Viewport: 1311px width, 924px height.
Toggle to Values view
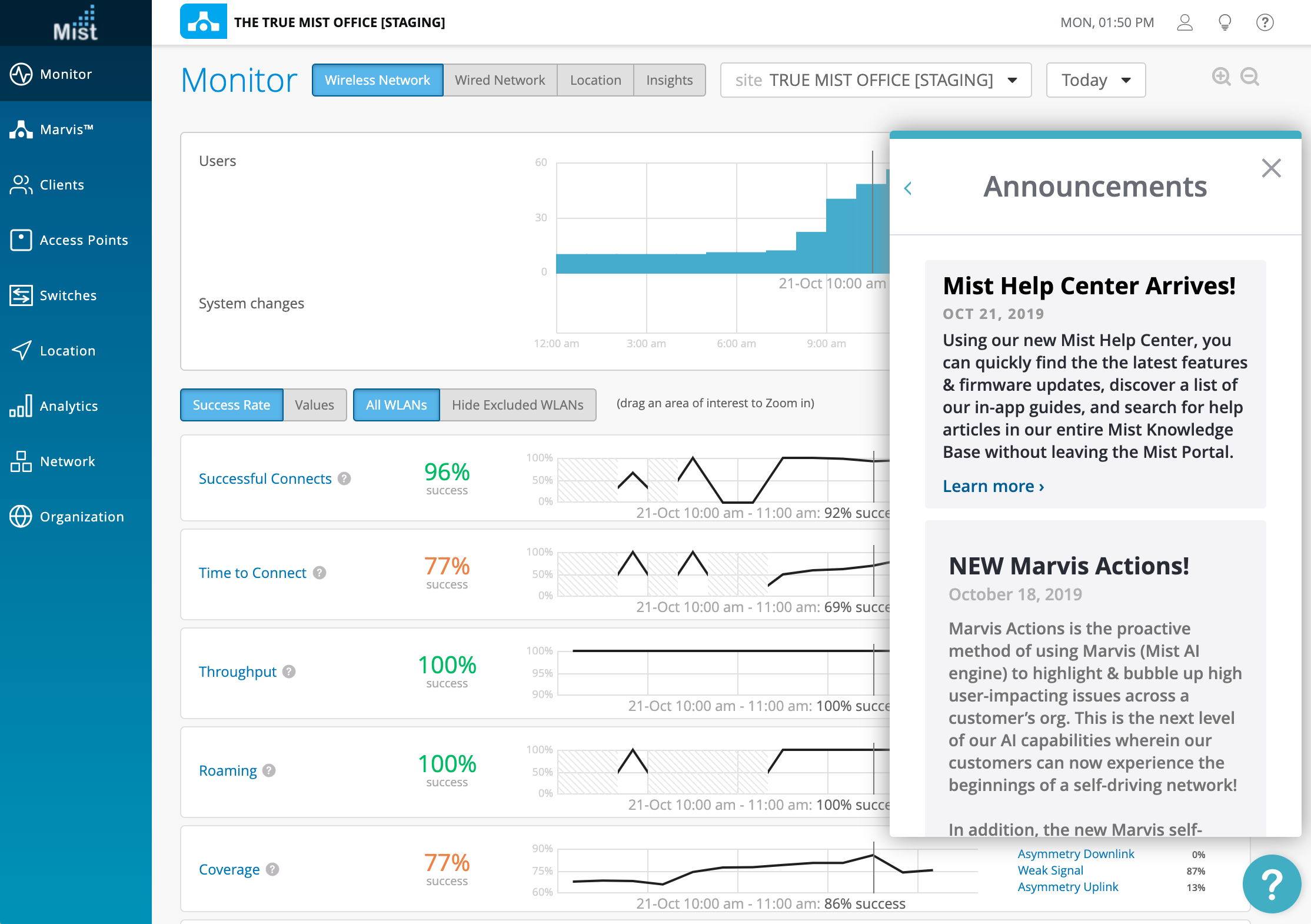[x=314, y=405]
